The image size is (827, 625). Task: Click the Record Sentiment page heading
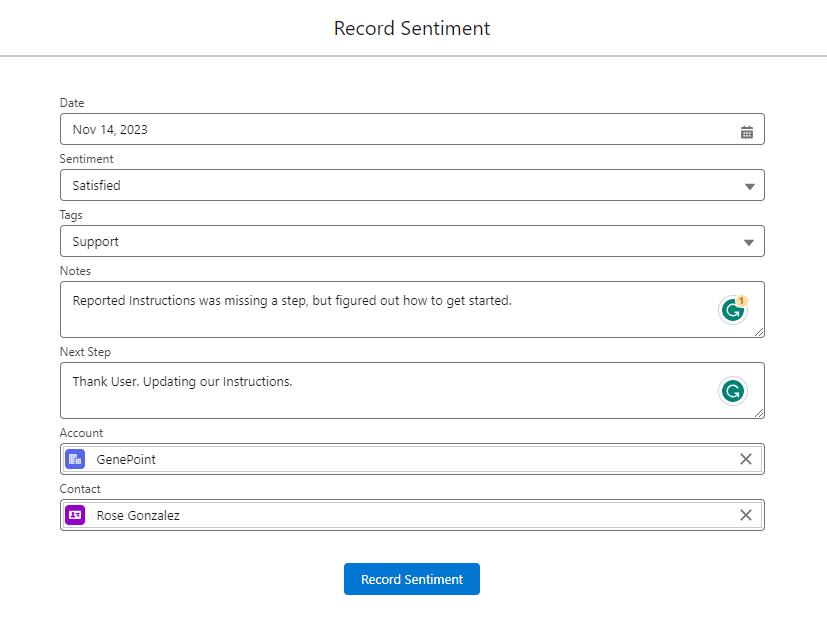click(x=412, y=28)
